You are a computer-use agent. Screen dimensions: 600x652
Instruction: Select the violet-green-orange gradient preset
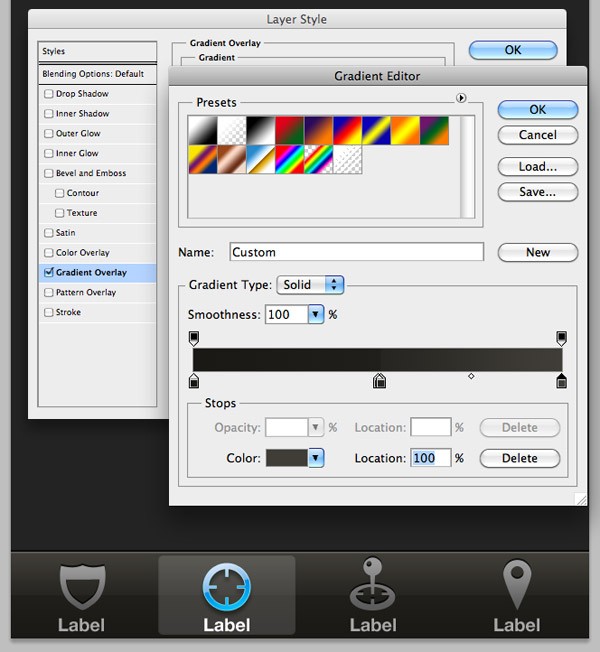(x=435, y=131)
